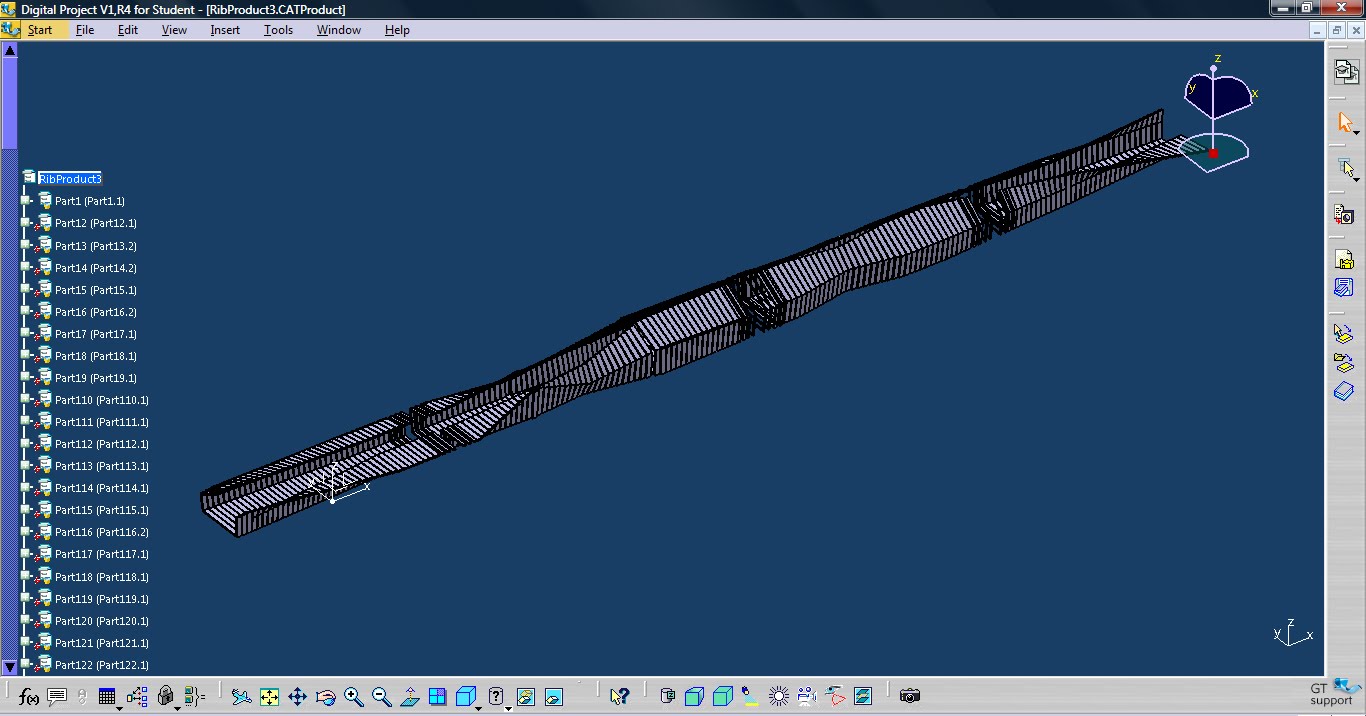
Task: Open the File menu
Action: pyautogui.click(x=85, y=30)
